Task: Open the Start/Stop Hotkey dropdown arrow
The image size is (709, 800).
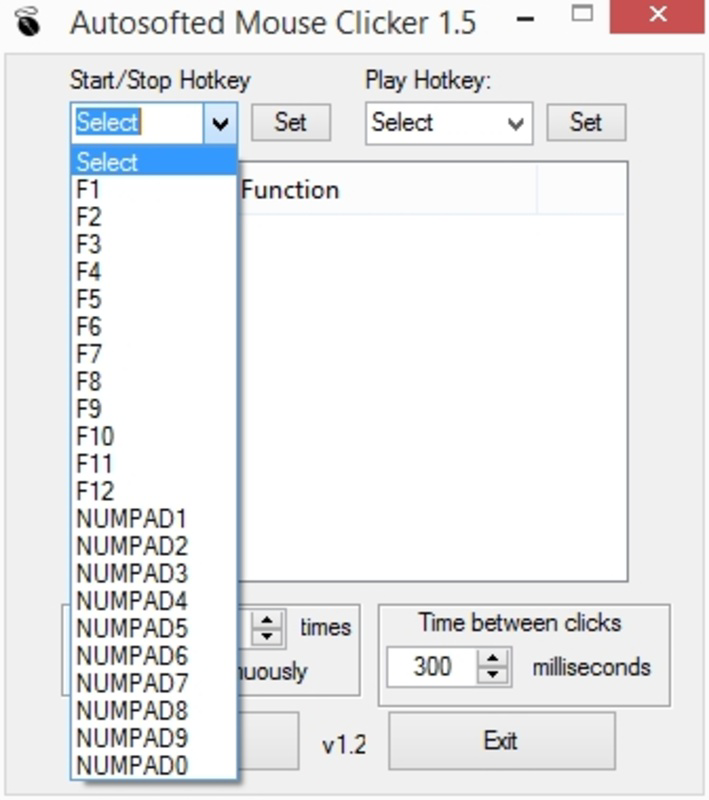Action: (220, 123)
